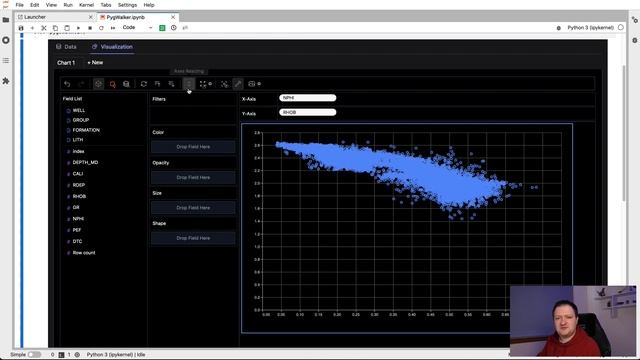Select the RDEP field in list

pyautogui.click(x=78, y=185)
